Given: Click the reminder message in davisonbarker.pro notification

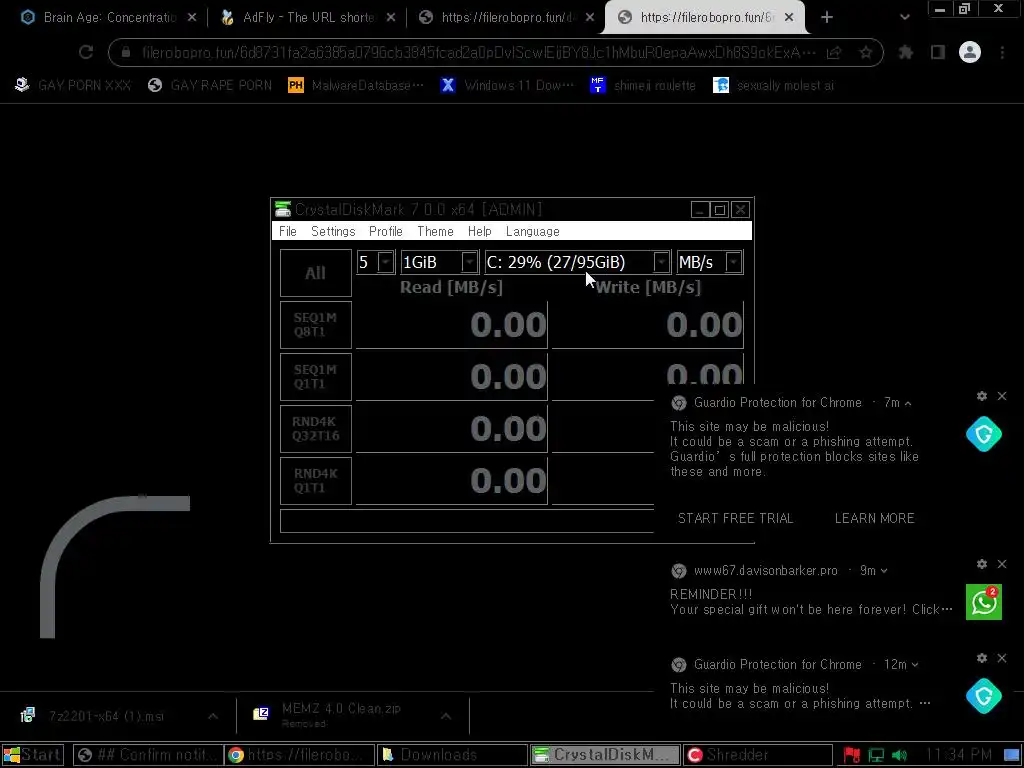Looking at the screenshot, I should coord(810,602).
